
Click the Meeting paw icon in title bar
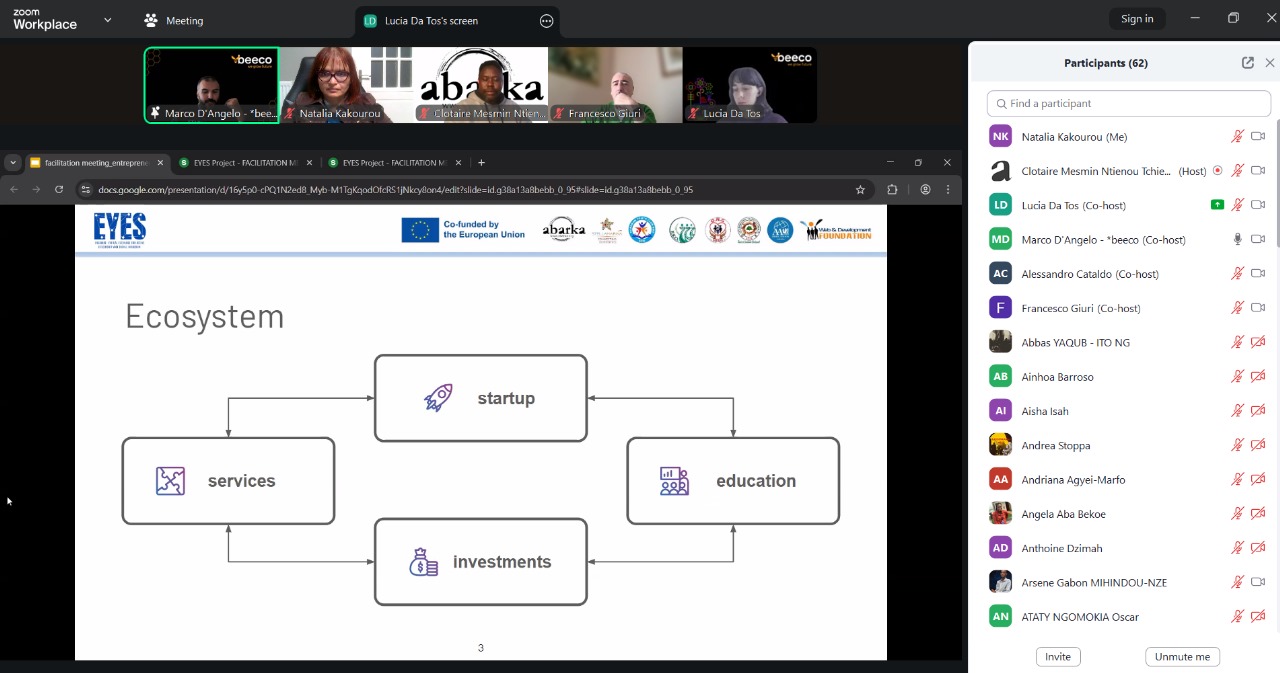(151, 20)
